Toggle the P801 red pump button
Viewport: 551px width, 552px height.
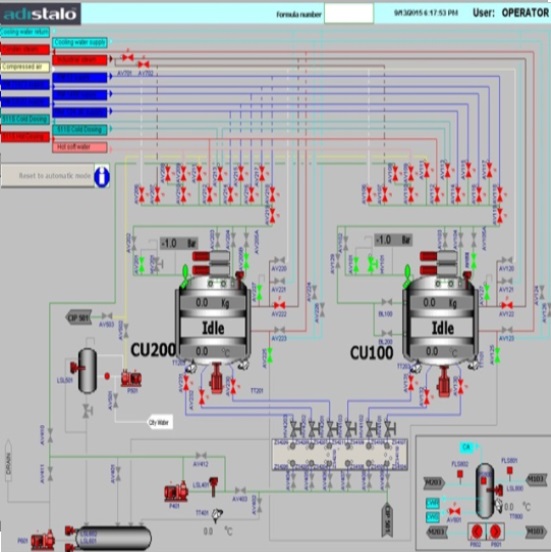point(495,531)
